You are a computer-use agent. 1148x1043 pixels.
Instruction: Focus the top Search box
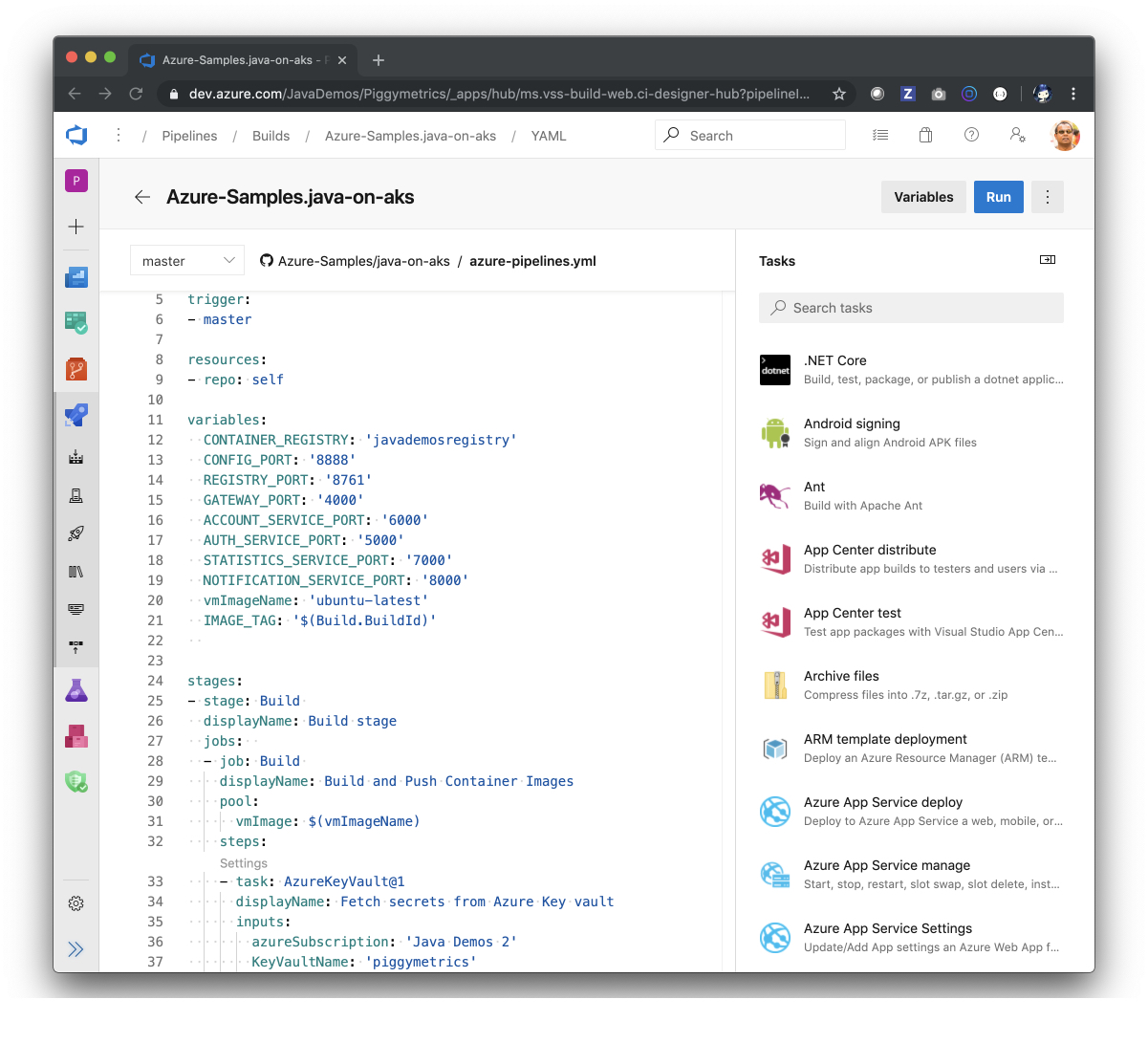coord(750,135)
